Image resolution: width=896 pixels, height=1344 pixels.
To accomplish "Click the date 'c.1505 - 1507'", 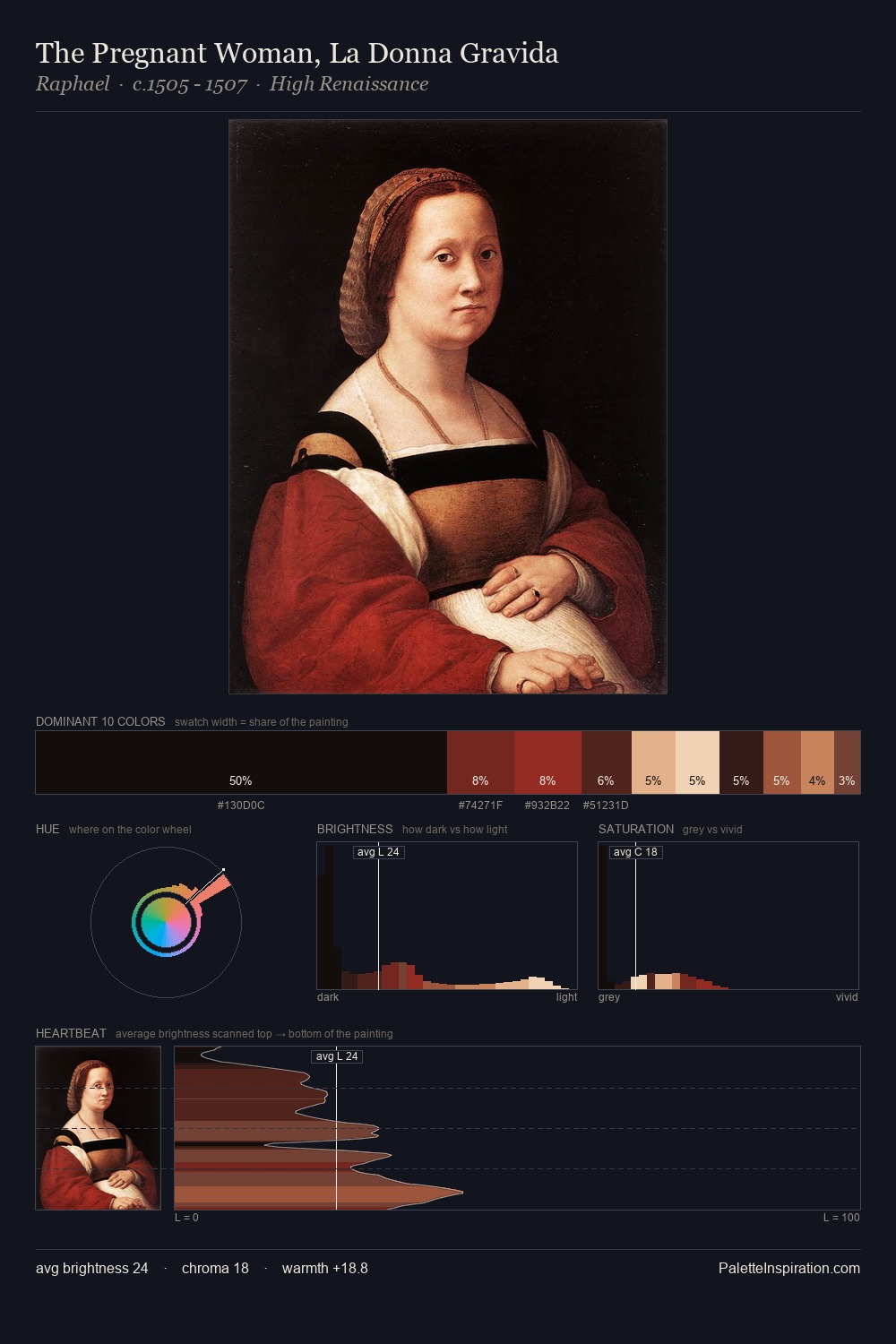I will click(x=190, y=84).
